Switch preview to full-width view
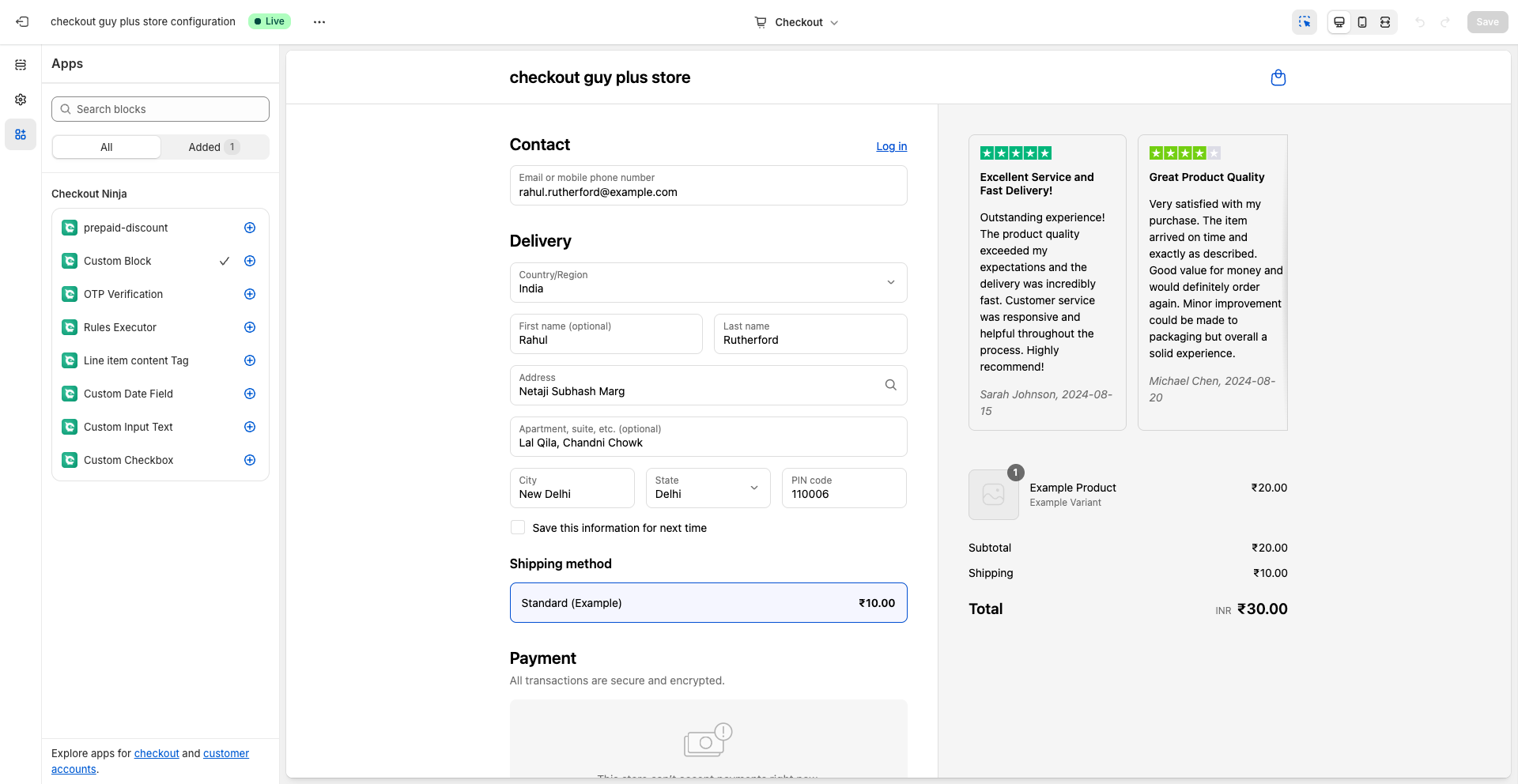Image resolution: width=1518 pixels, height=784 pixels. [1384, 22]
